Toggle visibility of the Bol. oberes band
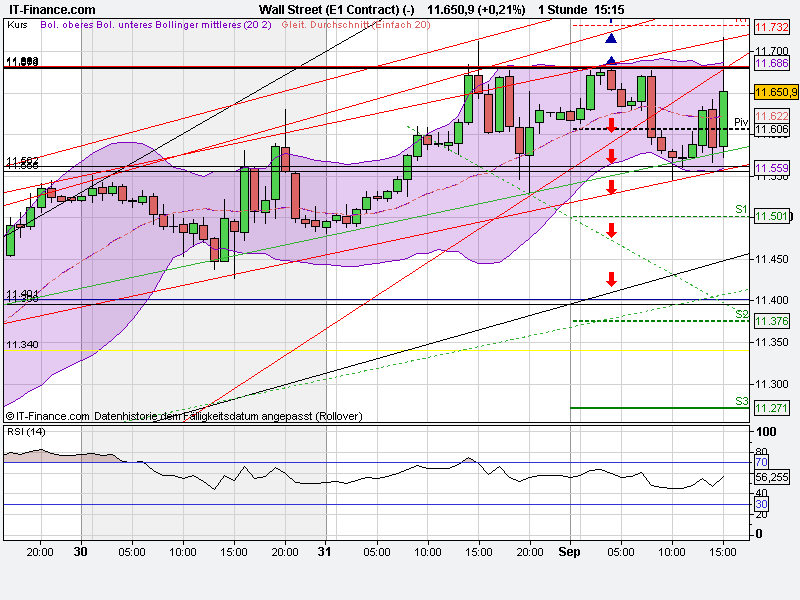 coord(60,28)
